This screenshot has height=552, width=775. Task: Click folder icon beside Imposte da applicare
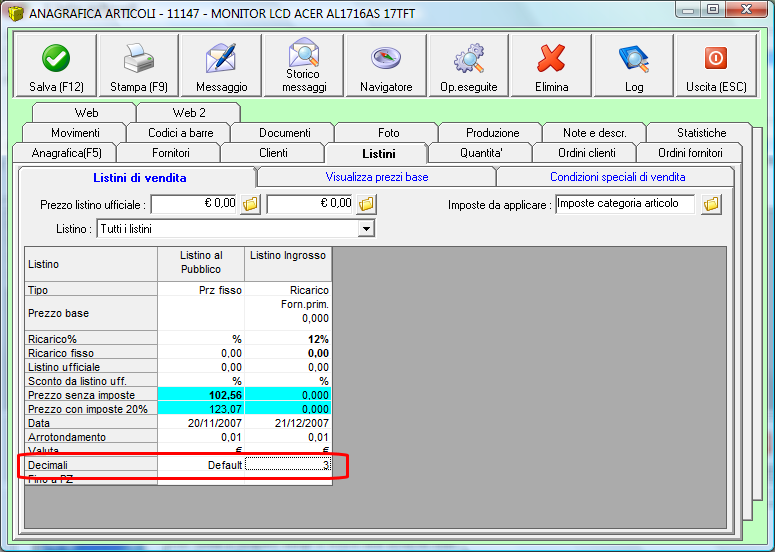[711, 204]
